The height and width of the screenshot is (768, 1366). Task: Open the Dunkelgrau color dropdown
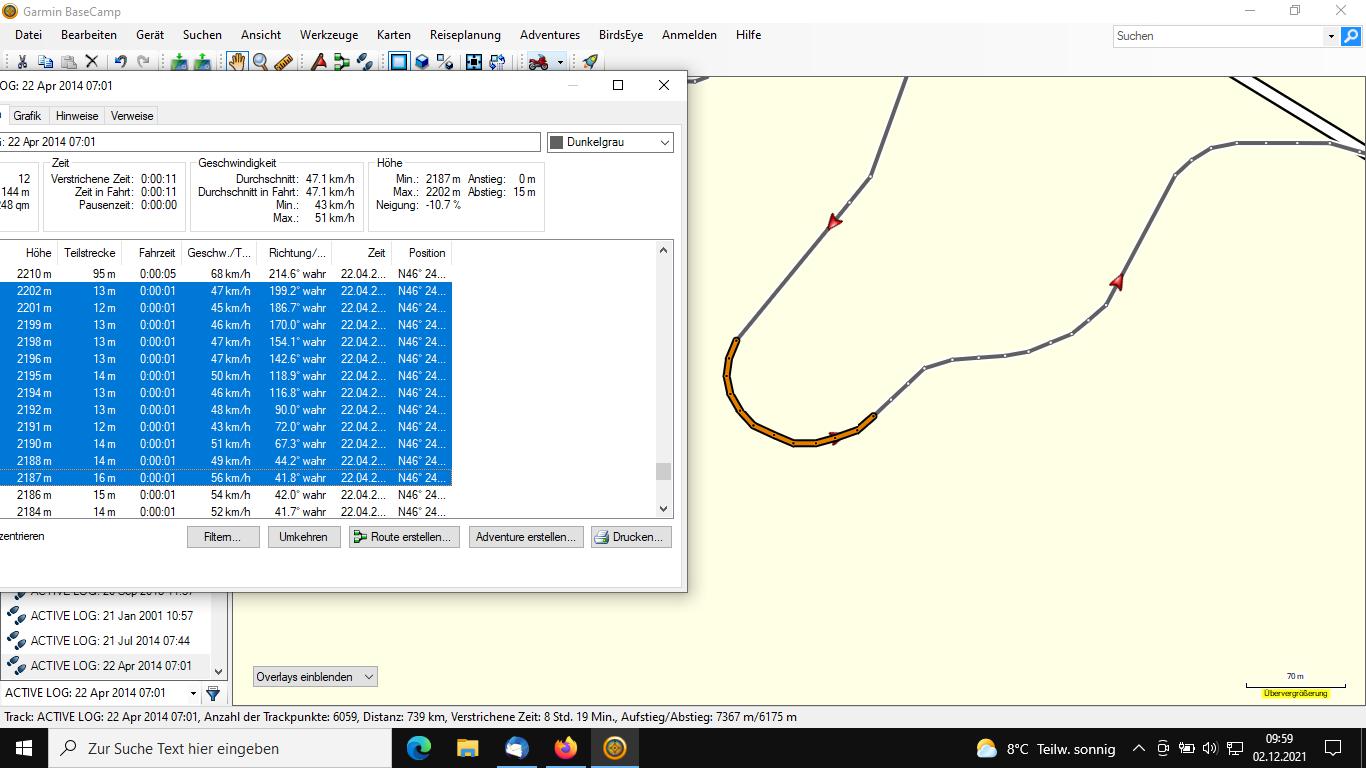click(610, 143)
